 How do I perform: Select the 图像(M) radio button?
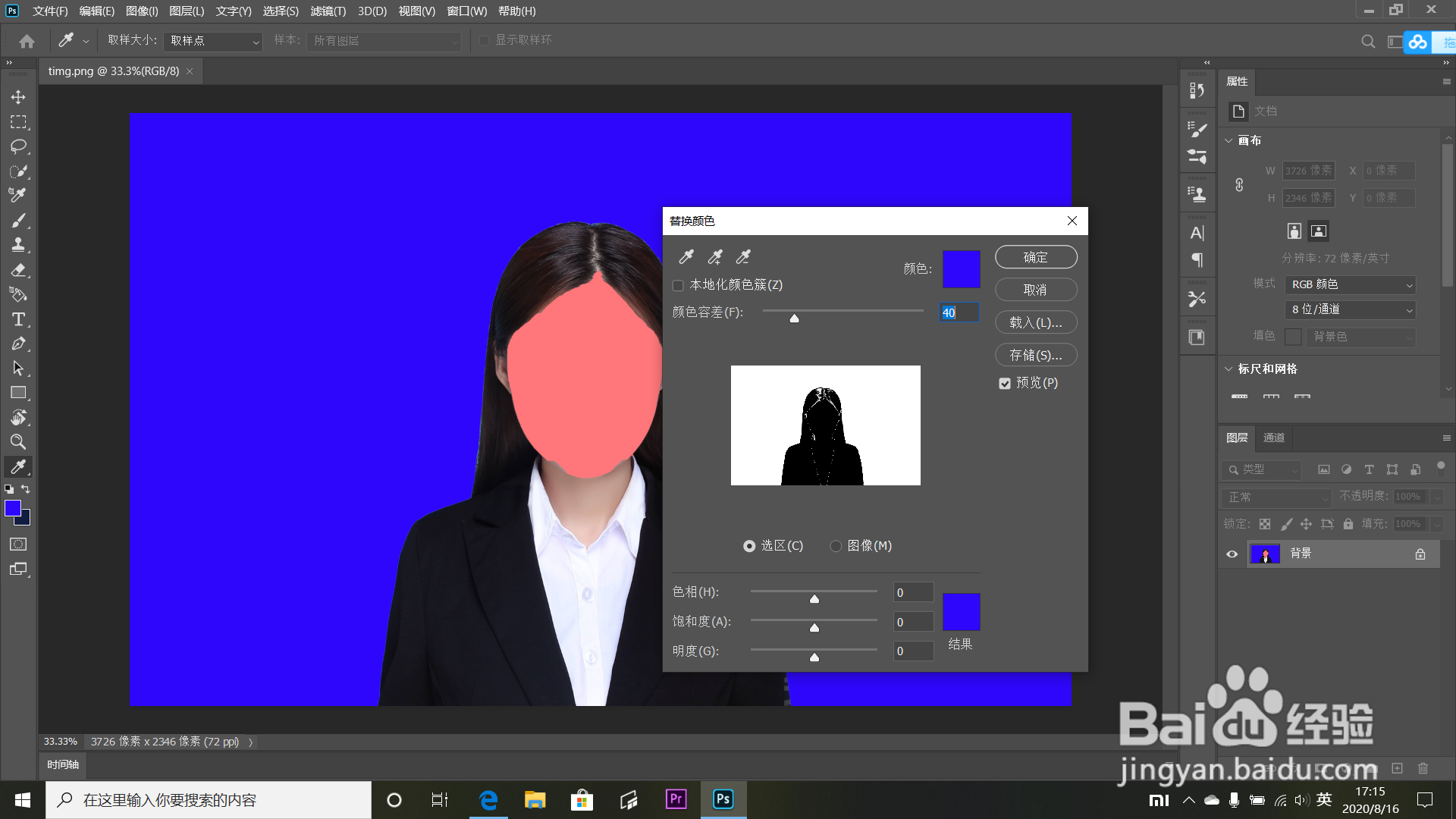[x=836, y=546]
